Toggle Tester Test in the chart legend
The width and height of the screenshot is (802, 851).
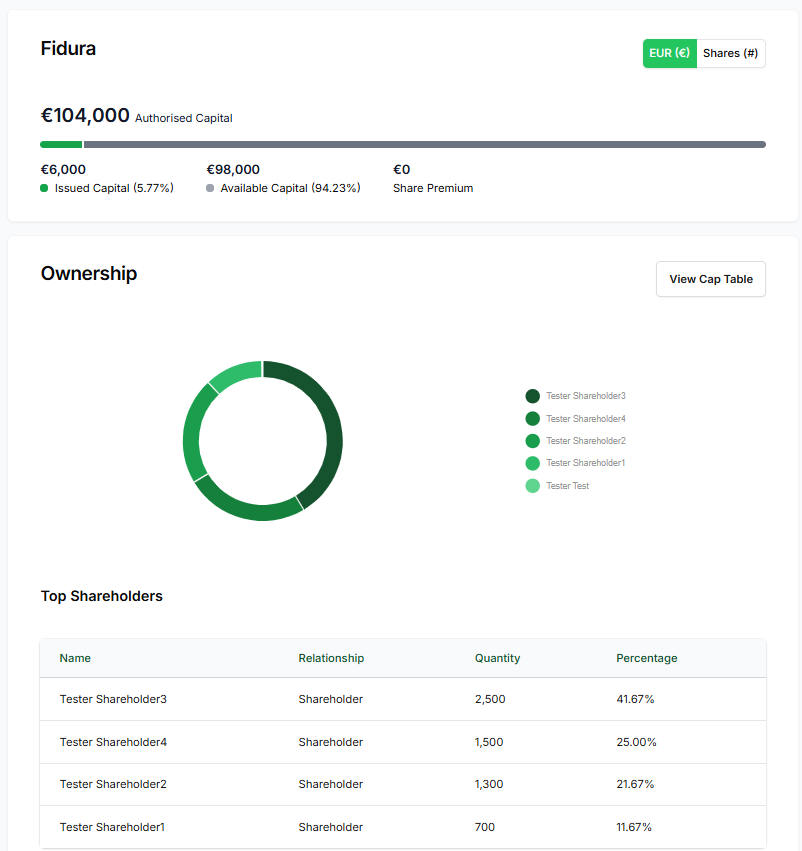click(570, 485)
